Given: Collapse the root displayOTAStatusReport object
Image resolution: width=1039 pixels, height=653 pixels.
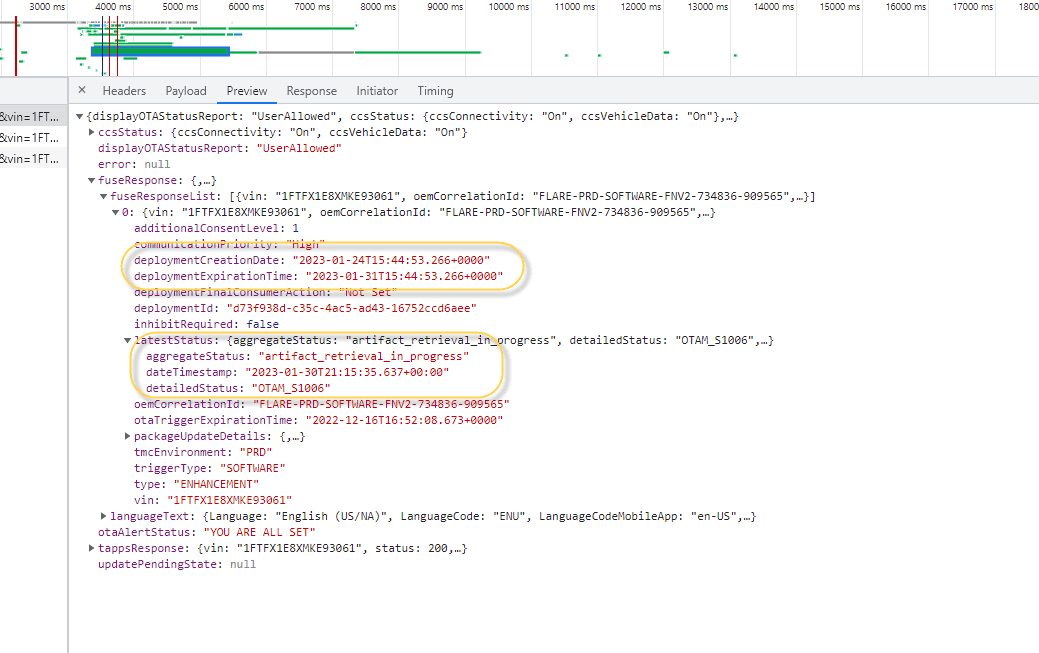Looking at the screenshot, I should 80,115.
